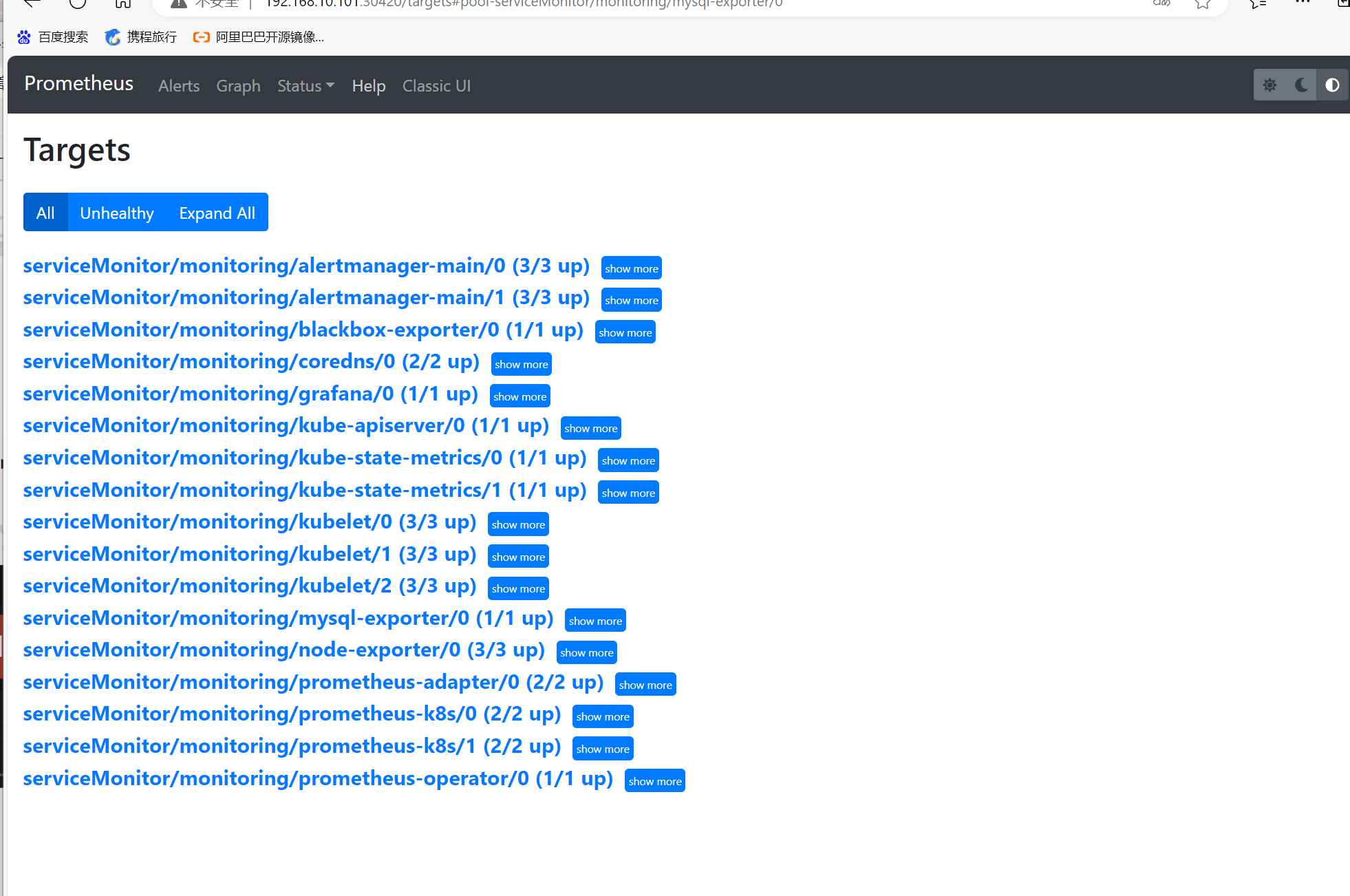Filter to Unhealthy targets

coord(117,213)
